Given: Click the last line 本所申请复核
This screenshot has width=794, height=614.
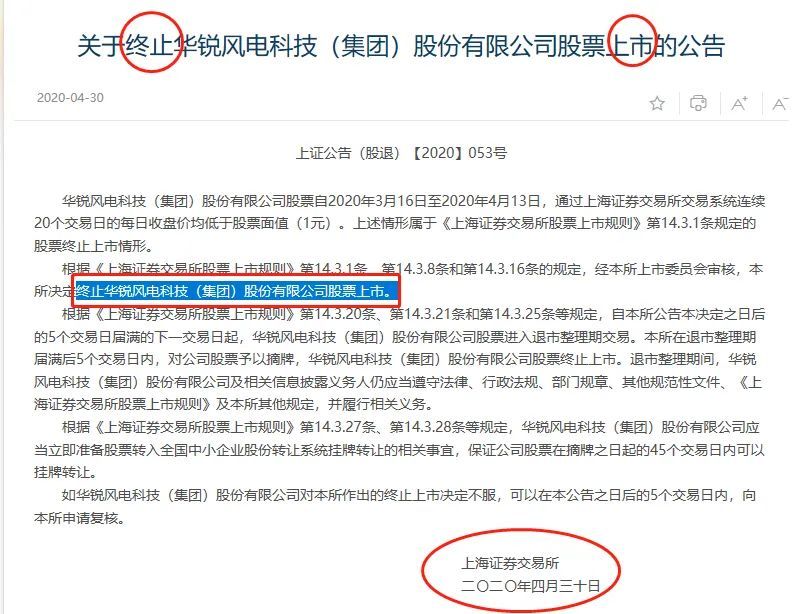Looking at the screenshot, I should [x=80, y=518].
